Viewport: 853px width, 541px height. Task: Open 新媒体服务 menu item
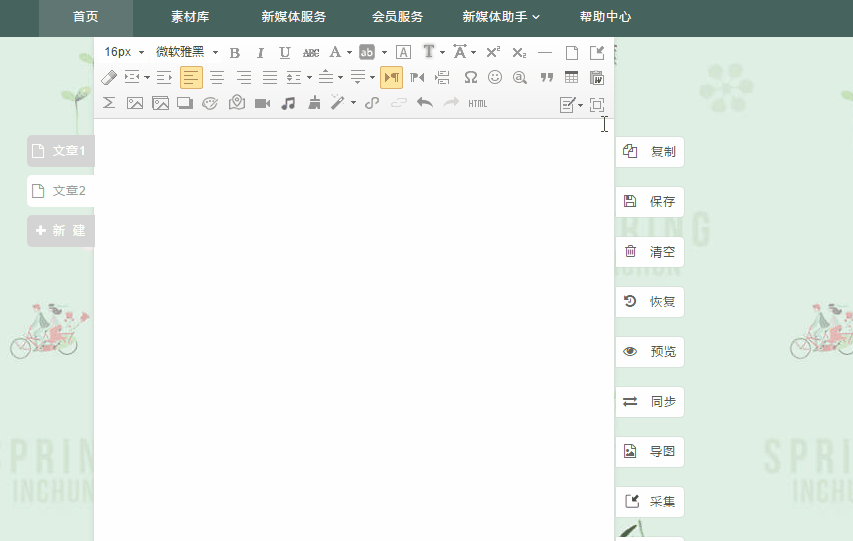coord(294,17)
